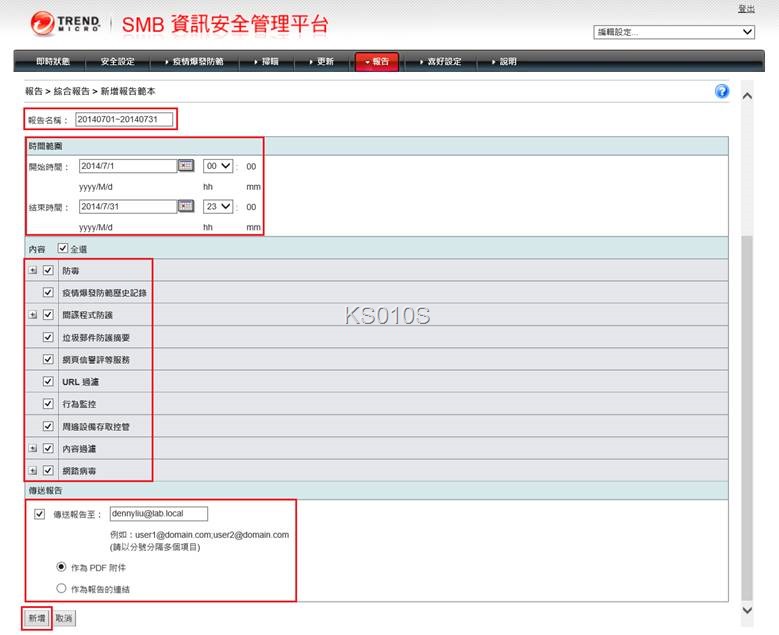
Task: Click the 報告名稱 input field
Action: coord(124,119)
